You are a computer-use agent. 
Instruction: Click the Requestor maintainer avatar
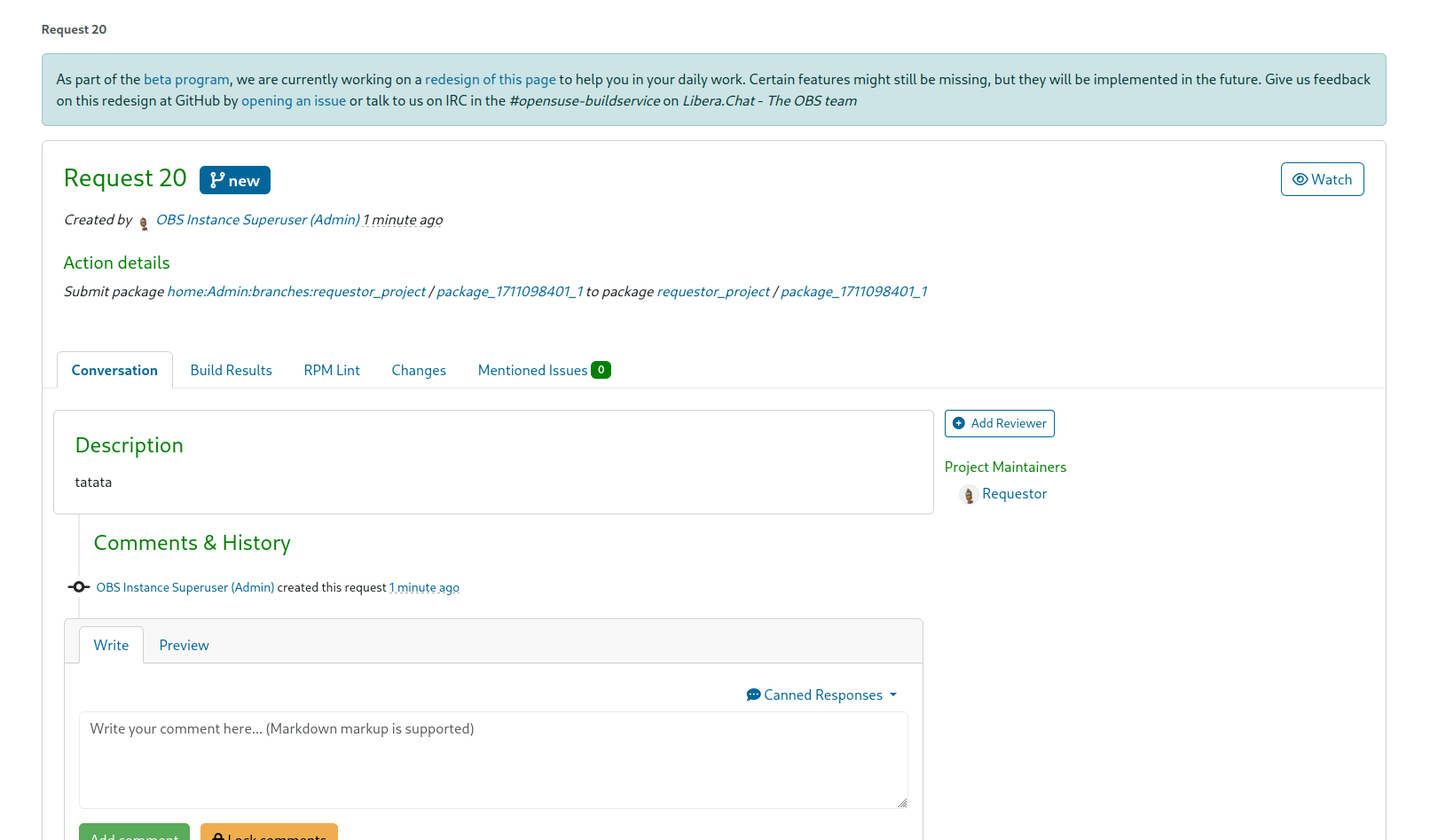pyautogui.click(x=968, y=495)
